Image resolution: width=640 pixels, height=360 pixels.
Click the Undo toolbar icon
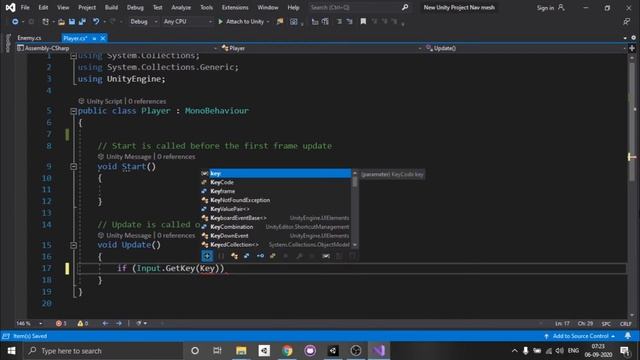[x=96, y=22]
